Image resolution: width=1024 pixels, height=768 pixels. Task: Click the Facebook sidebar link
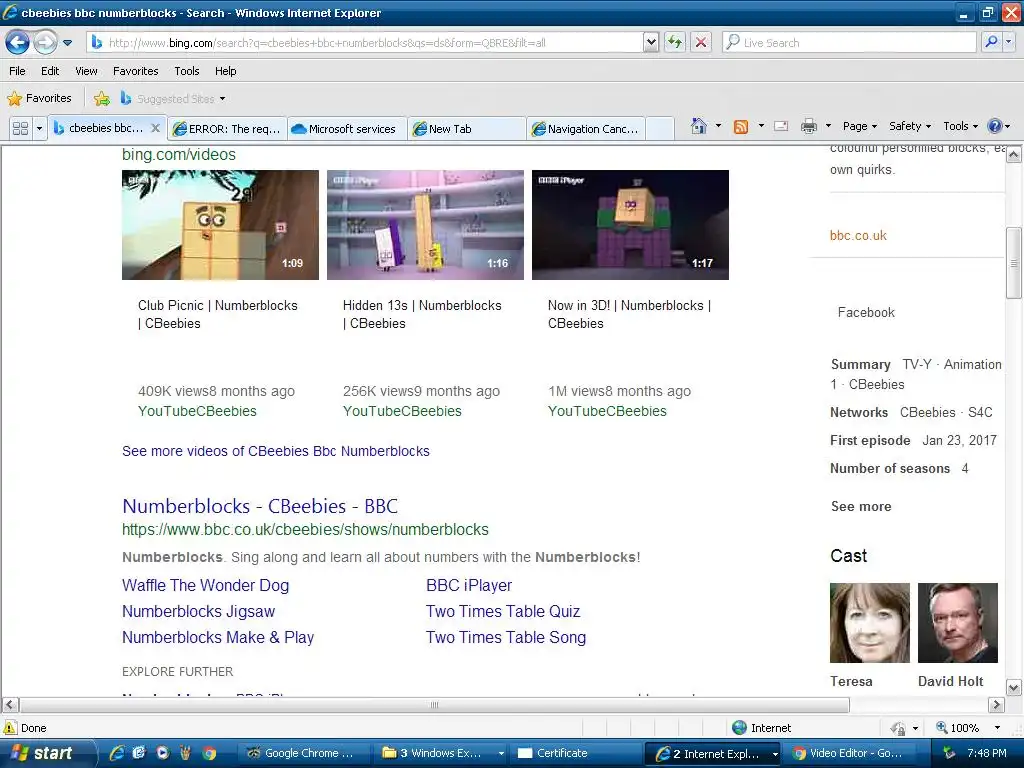pyautogui.click(x=866, y=312)
